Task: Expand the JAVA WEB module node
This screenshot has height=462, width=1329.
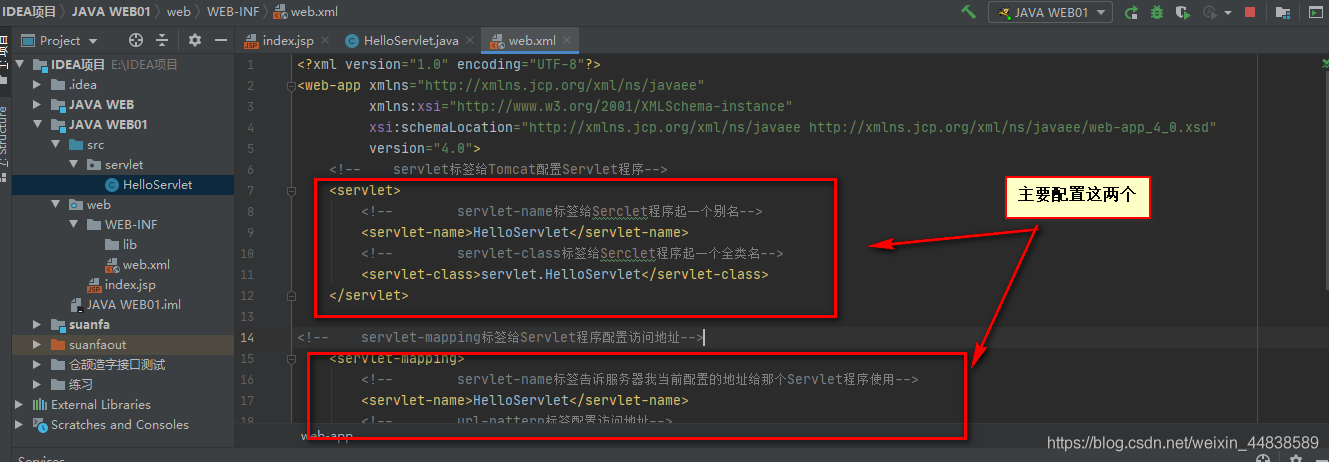Action: tap(38, 105)
